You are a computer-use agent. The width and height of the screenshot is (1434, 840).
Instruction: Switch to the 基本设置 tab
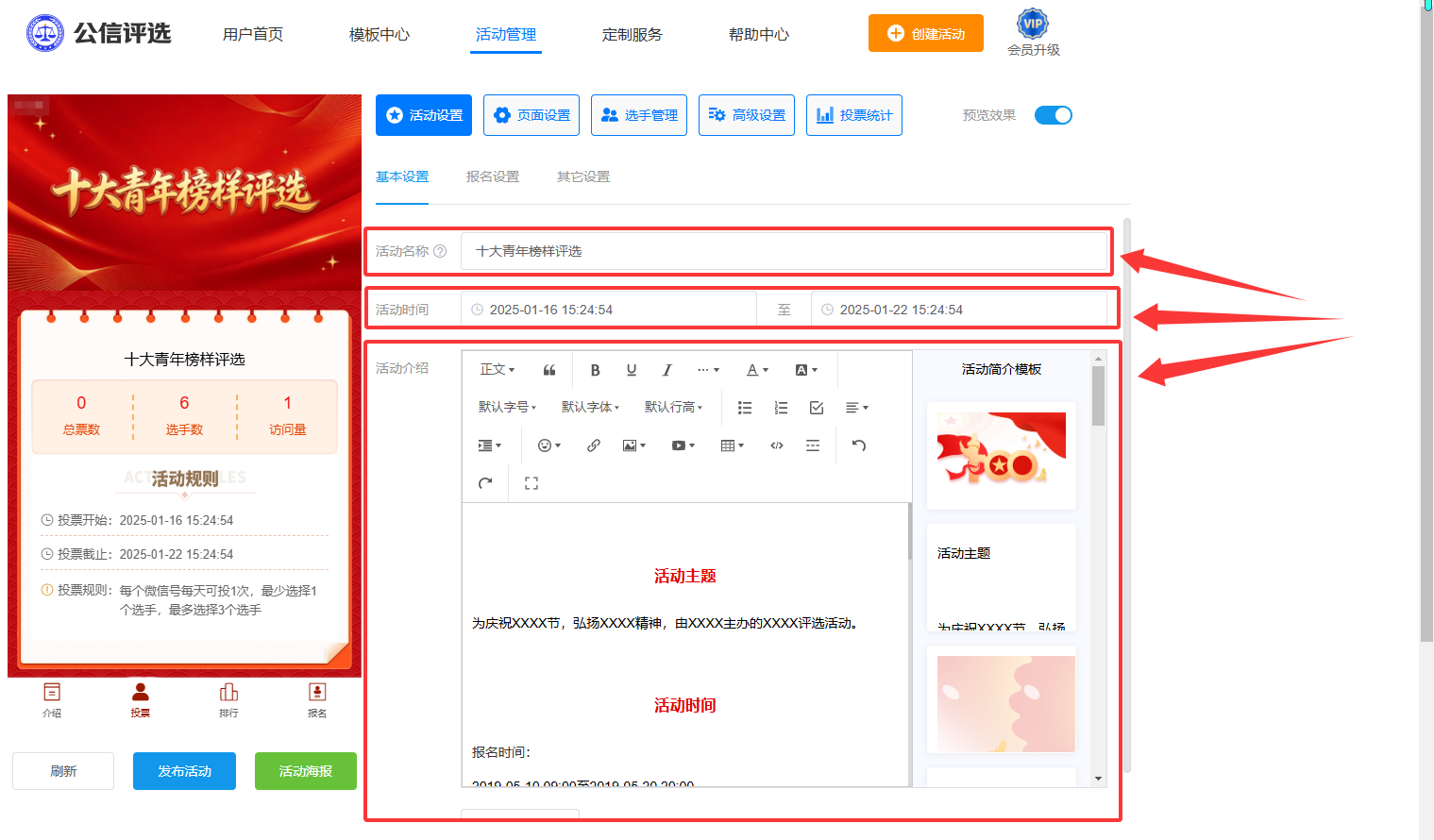(x=402, y=176)
